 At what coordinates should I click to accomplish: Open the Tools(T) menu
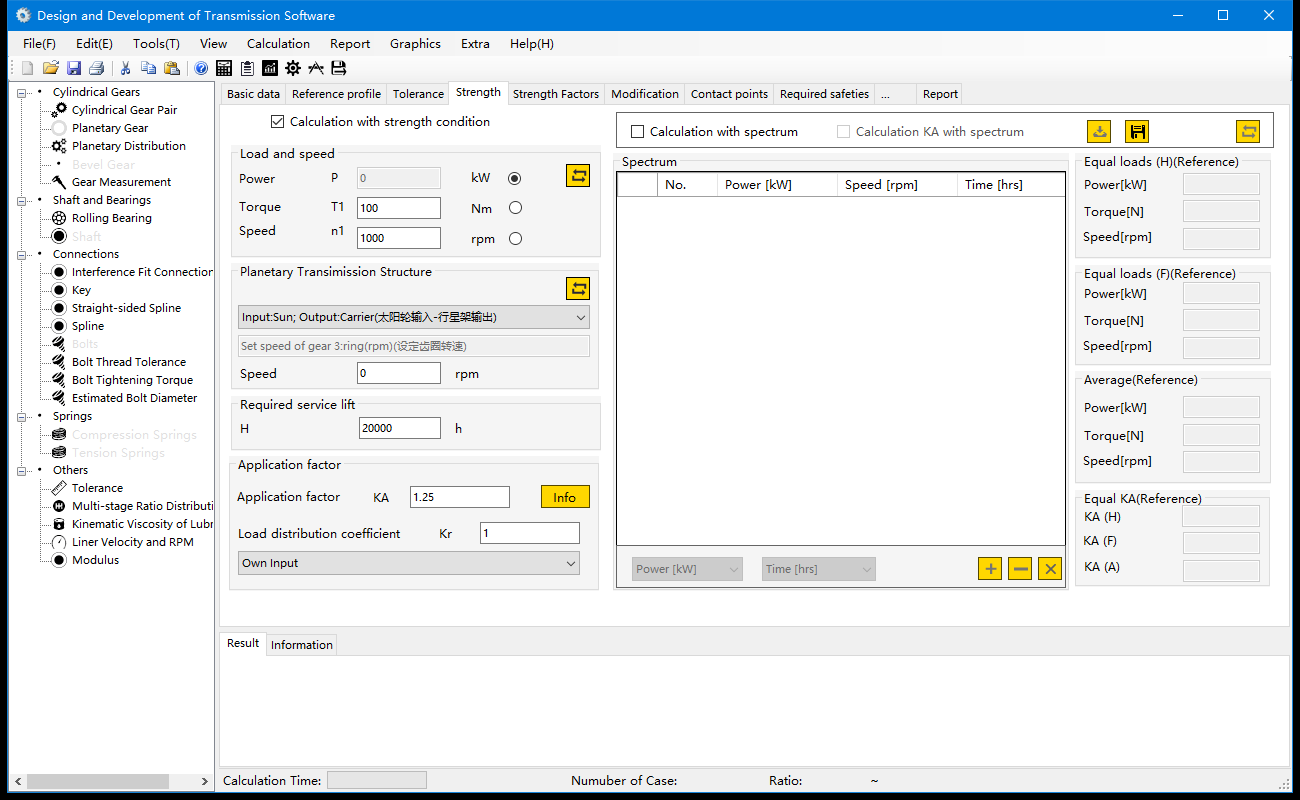[x=156, y=44]
